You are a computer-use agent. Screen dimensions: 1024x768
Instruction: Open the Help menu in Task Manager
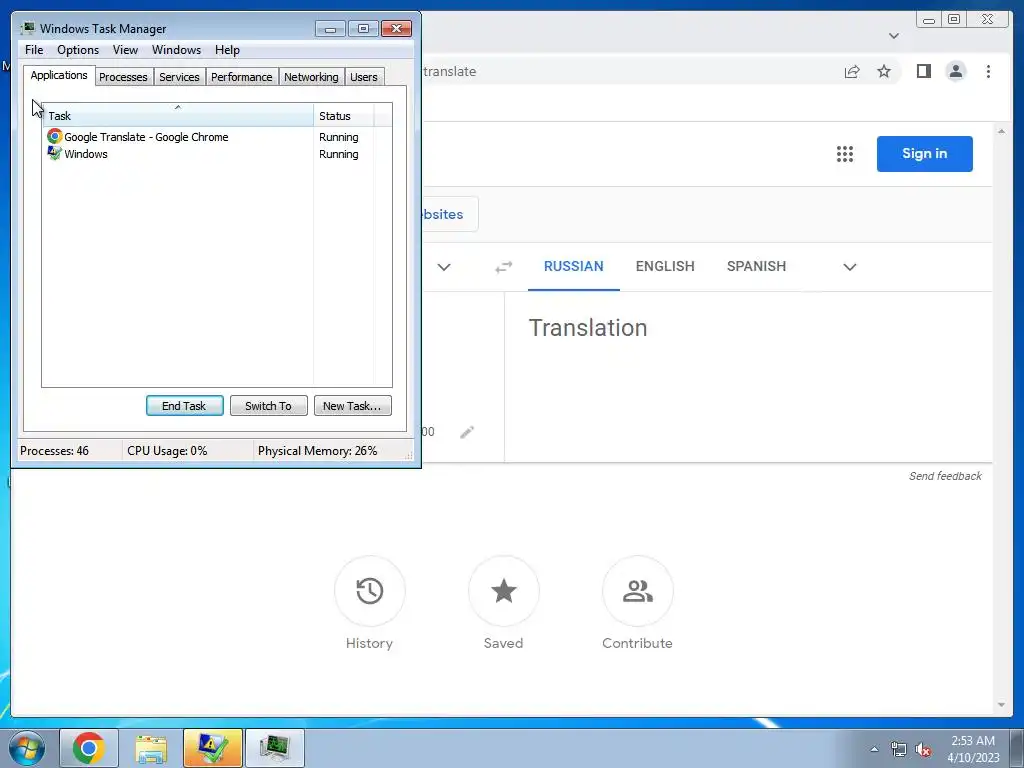227,50
